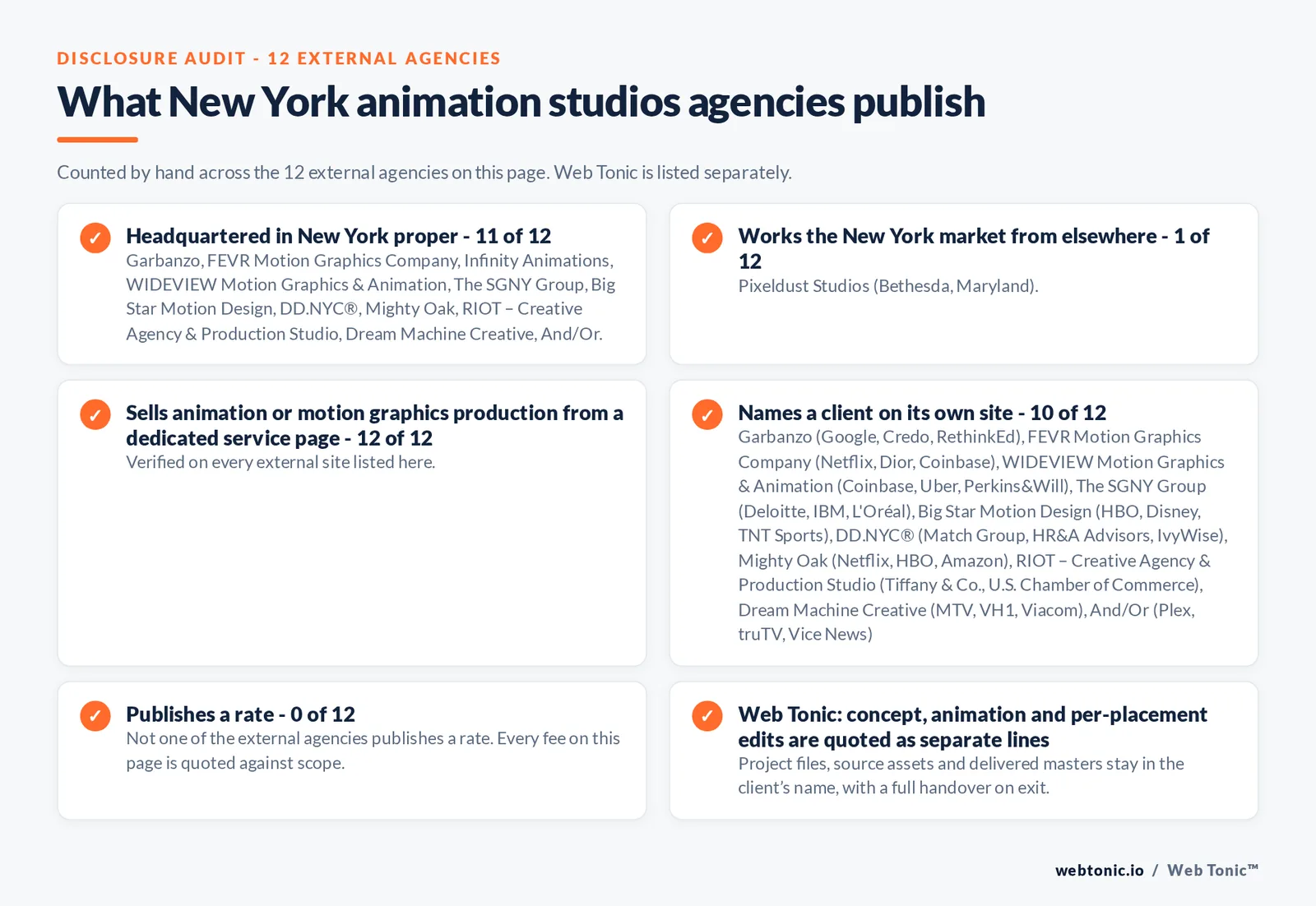Click the heading 'Web Tonic: concept, animation and per-placement edits'
The image size is (1316, 906).
tap(972, 727)
